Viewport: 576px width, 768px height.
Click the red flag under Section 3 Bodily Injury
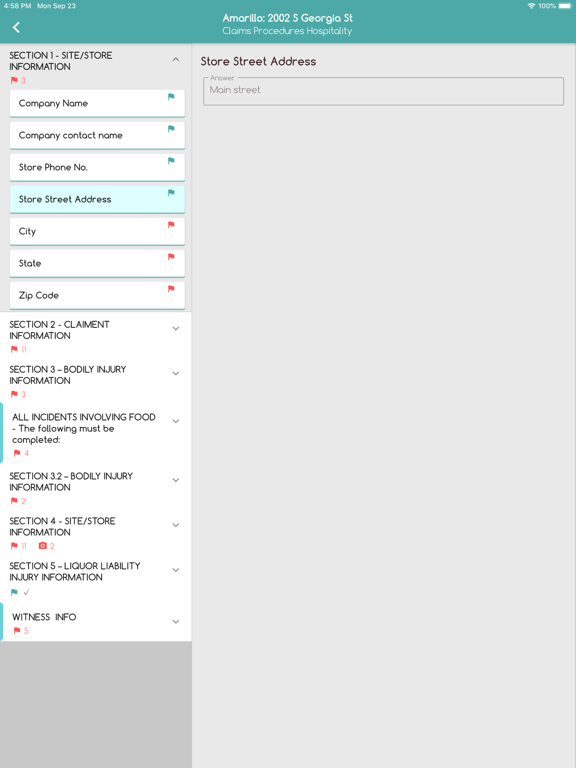click(x=14, y=394)
